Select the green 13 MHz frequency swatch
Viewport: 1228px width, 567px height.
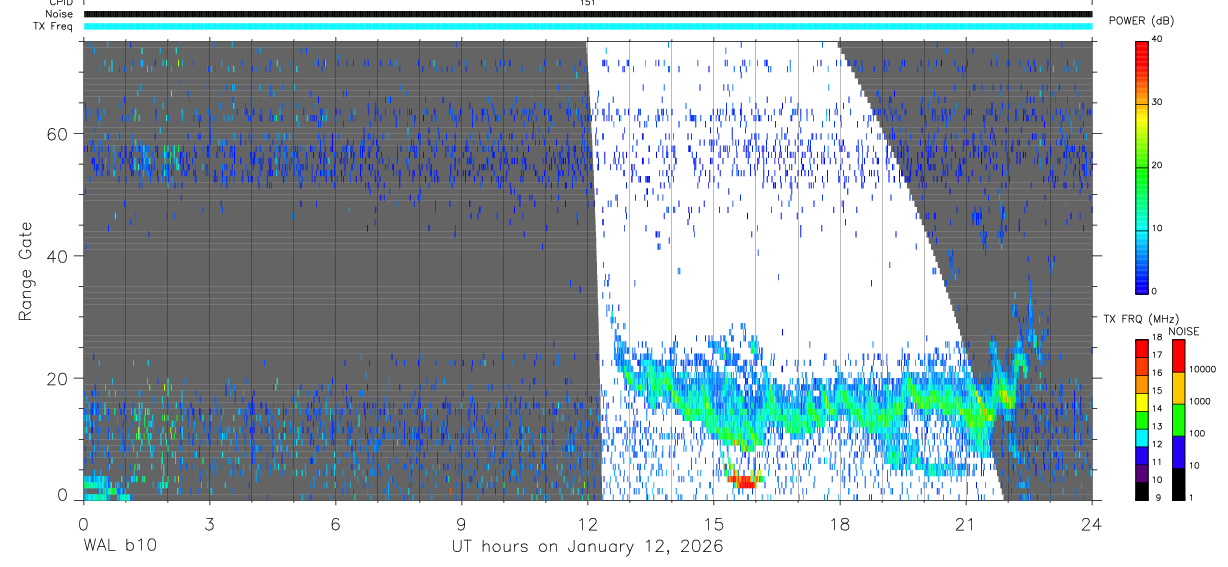[x=1142, y=420]
